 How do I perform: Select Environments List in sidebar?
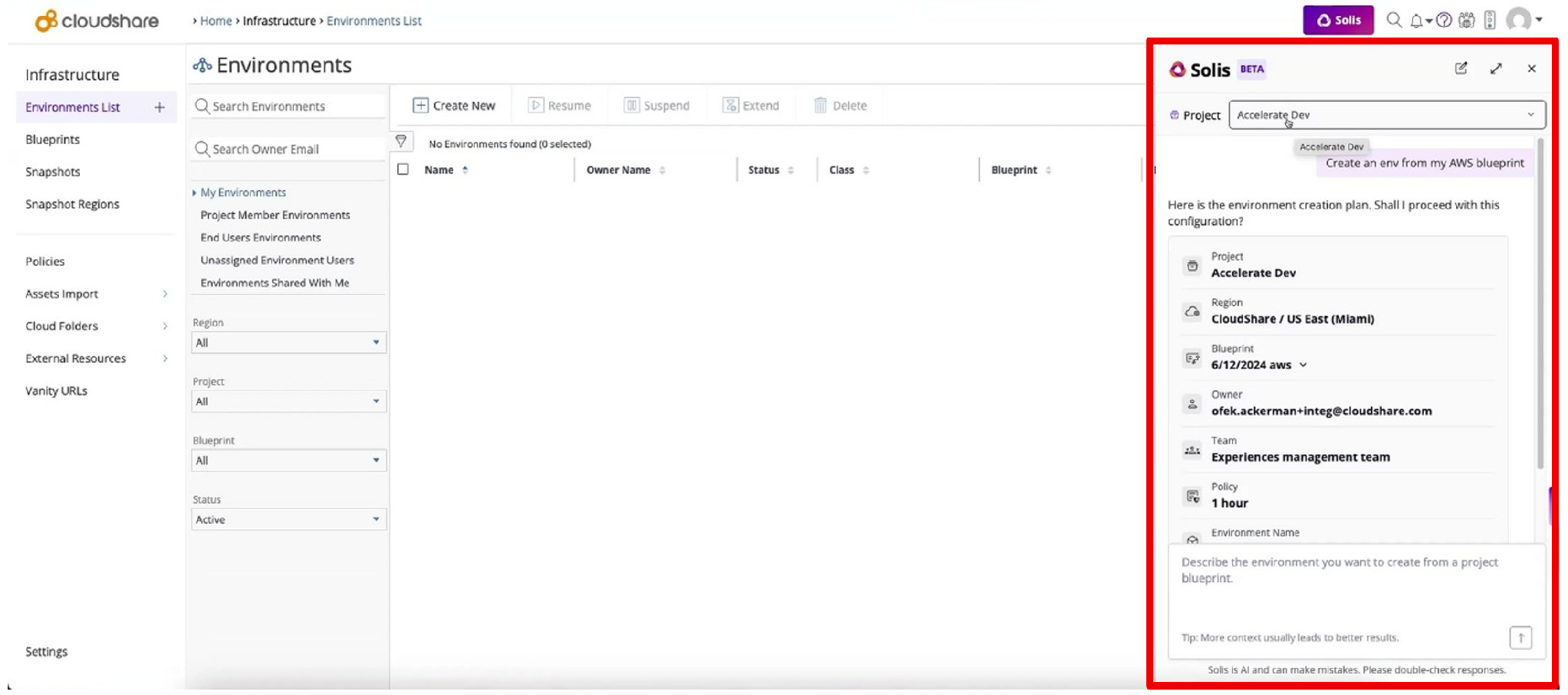coord(72,107)
